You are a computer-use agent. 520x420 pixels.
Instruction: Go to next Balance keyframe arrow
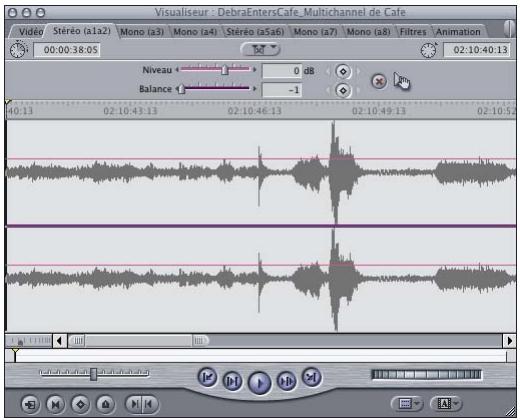(x=358, y=91)
